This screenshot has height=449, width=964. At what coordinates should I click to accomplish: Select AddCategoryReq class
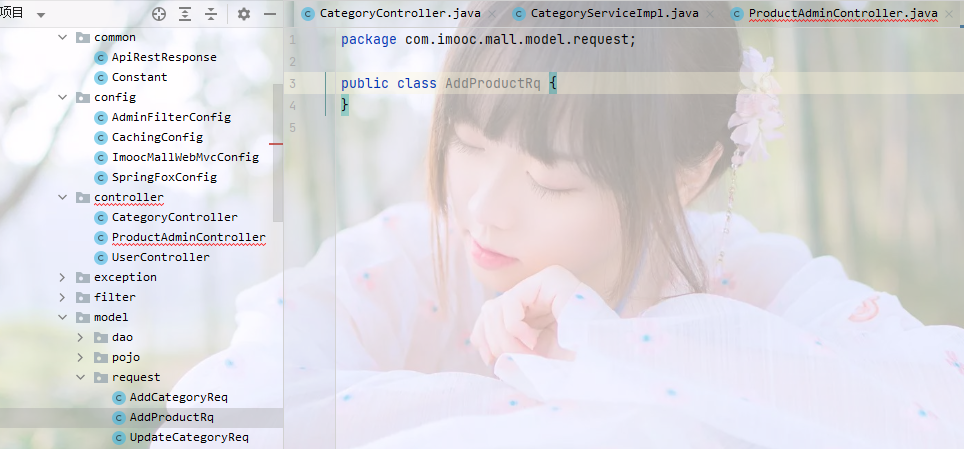(x=179, y=397)
